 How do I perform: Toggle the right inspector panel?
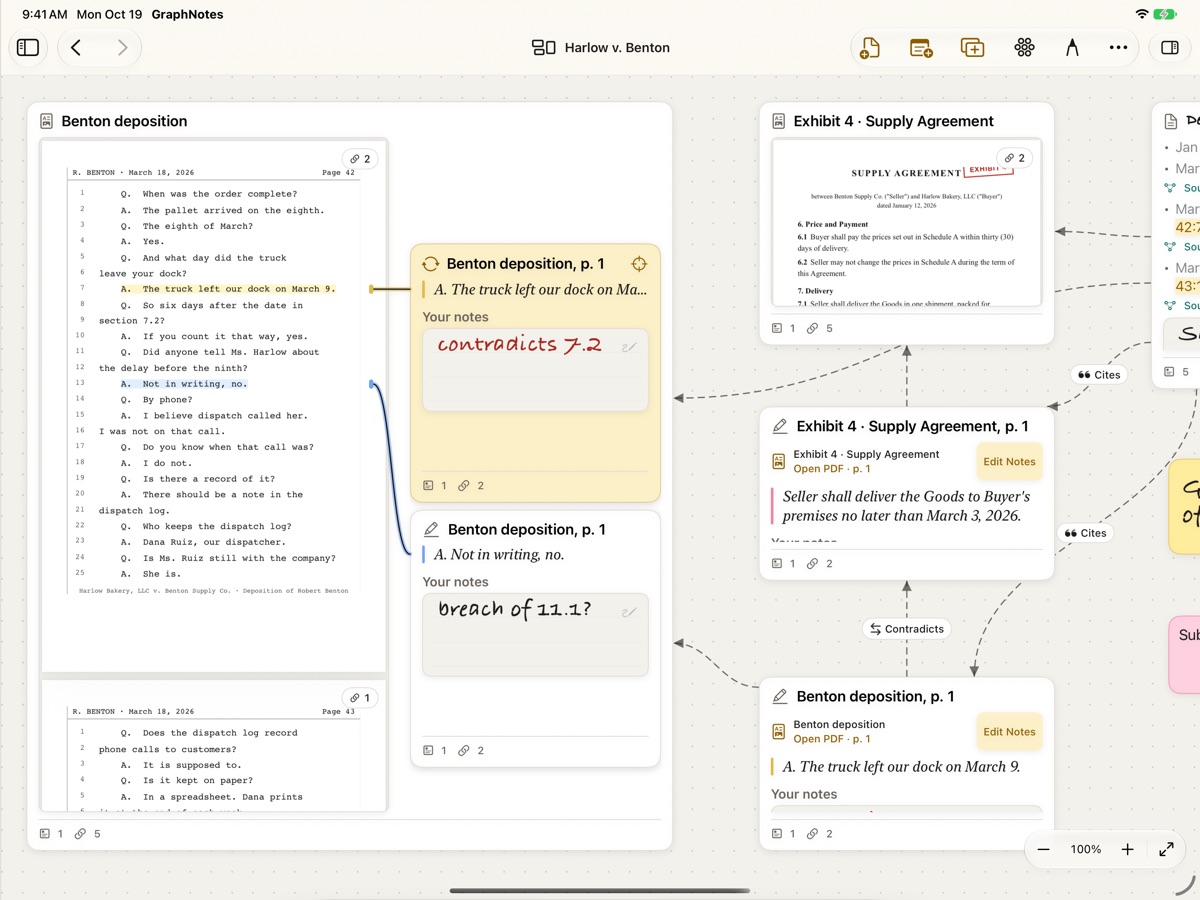1169,47
